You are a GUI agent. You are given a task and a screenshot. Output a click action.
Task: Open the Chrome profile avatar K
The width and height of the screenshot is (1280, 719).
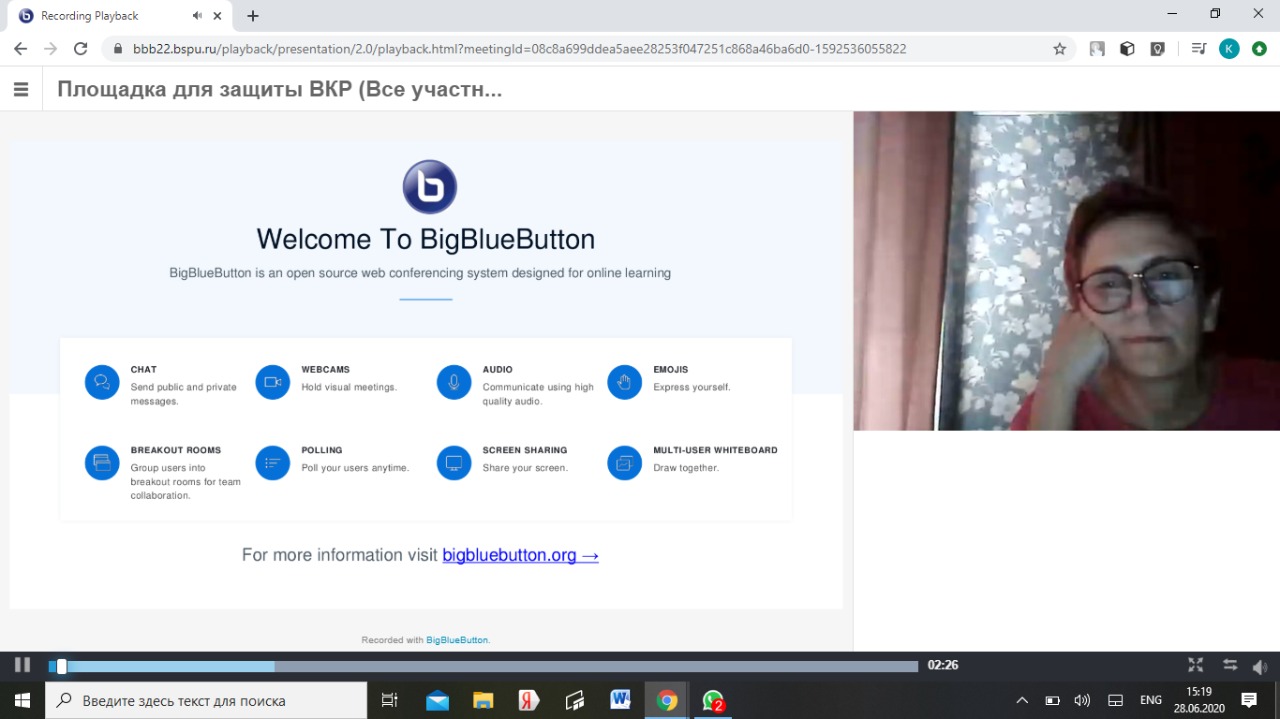pyautogui.click(x=1229, y=48)
